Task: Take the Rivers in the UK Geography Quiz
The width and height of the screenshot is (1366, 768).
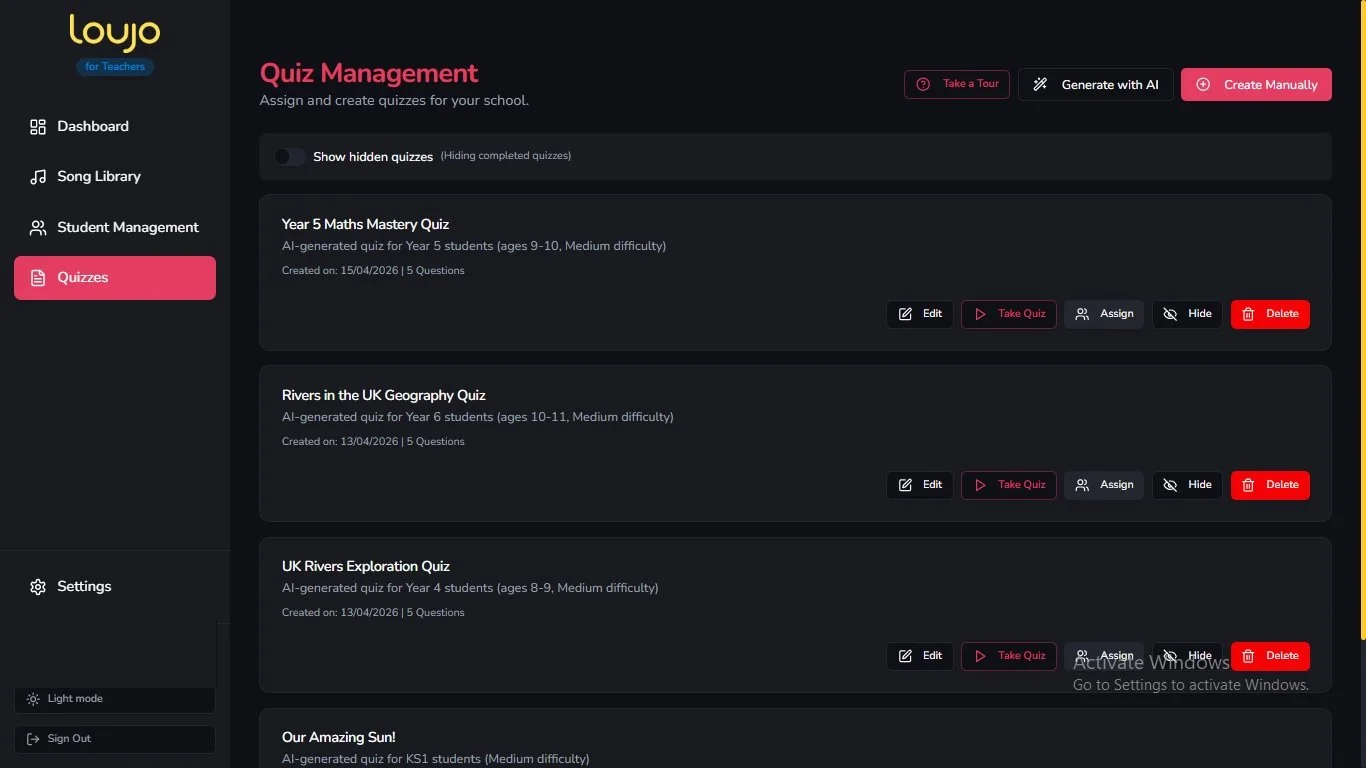Action: pyautogui.click(x=1009, y=485)
